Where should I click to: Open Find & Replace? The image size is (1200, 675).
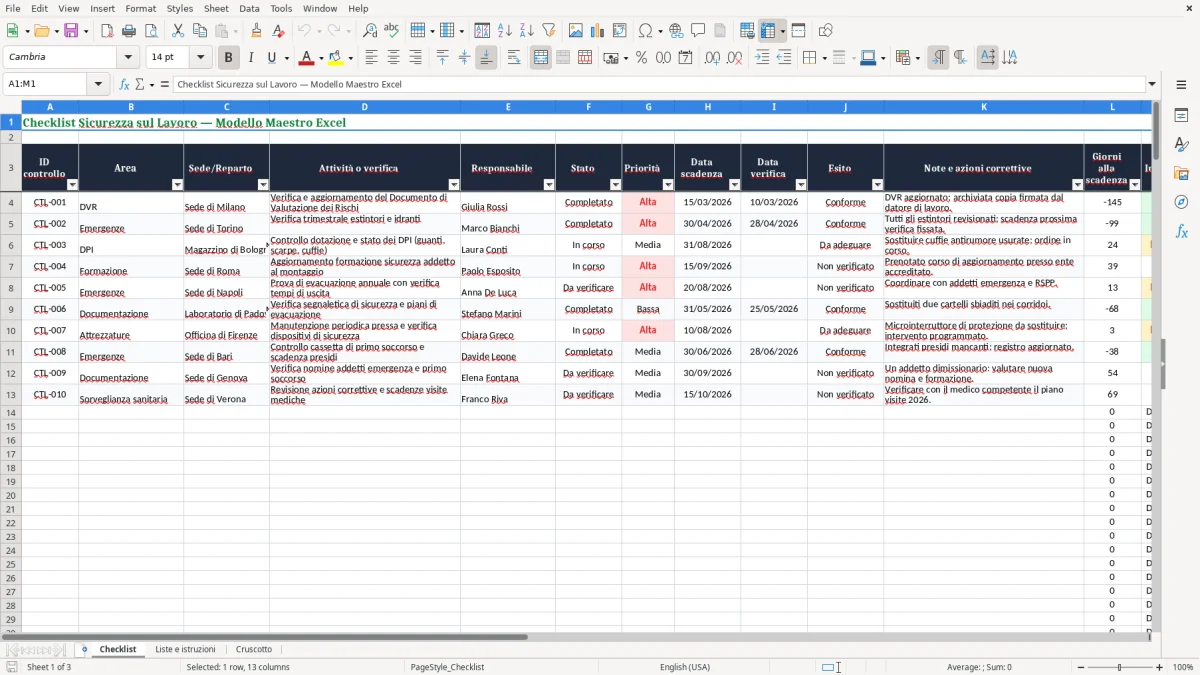[370, 31]
